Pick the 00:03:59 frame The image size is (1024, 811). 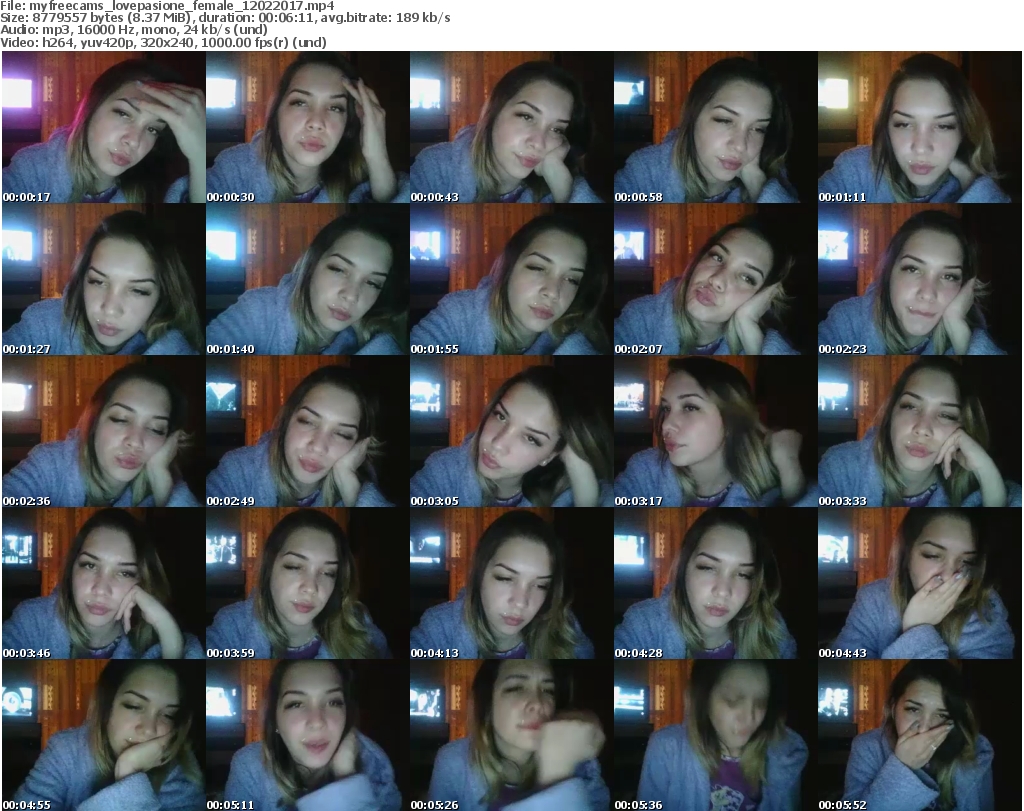(308, 584)
